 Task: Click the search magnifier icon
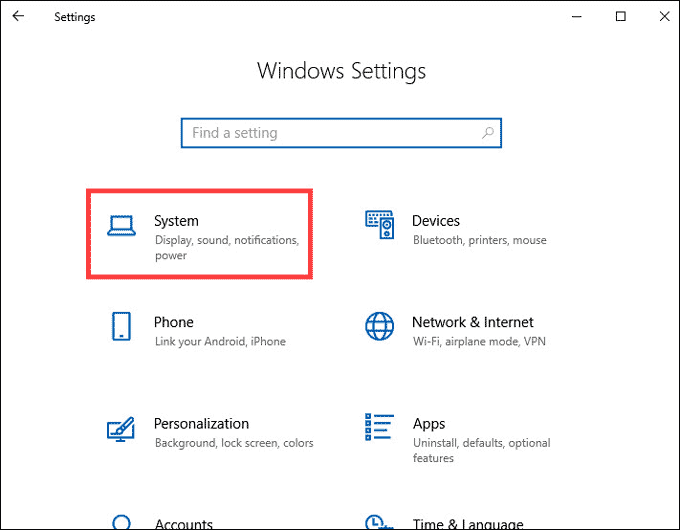488,133
